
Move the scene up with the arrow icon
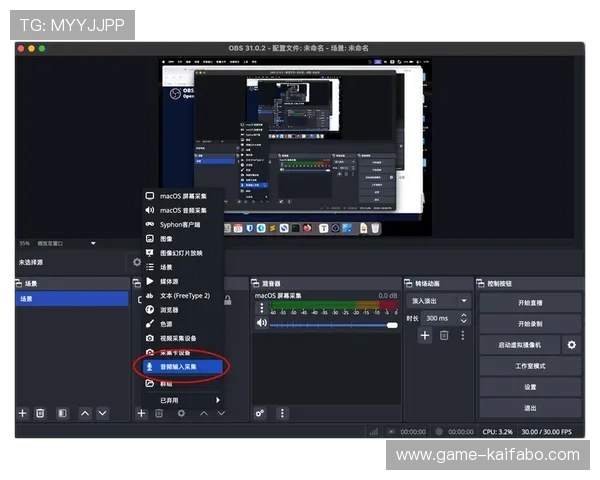pos(85,413)
